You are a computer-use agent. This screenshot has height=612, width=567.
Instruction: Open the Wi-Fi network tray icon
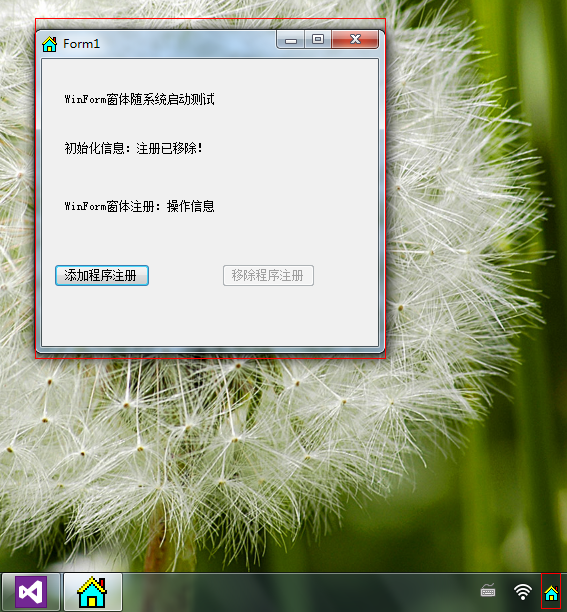pyautogui.click(x=523, y=592)
